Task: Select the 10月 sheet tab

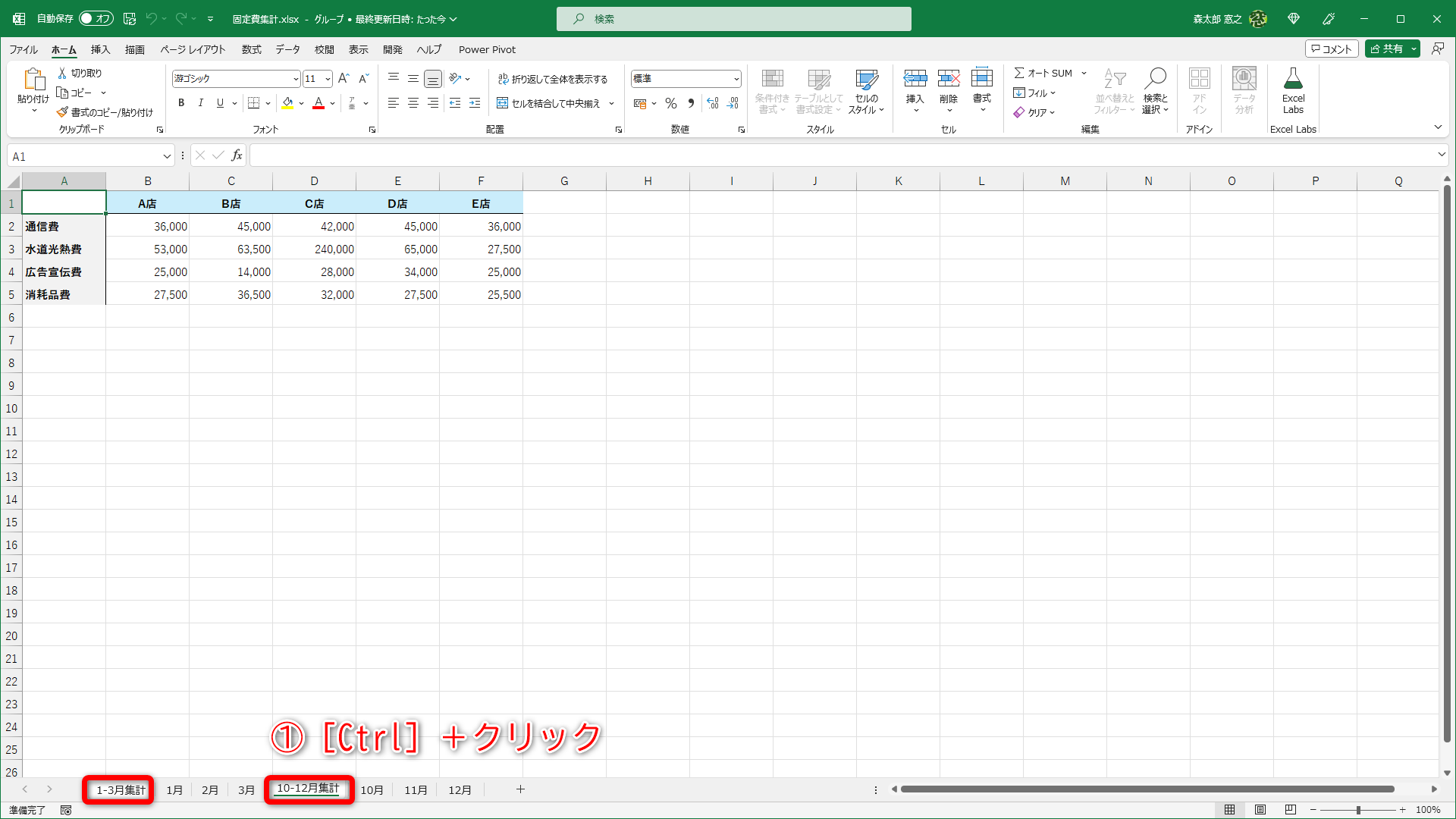Action: coord(372,789)
